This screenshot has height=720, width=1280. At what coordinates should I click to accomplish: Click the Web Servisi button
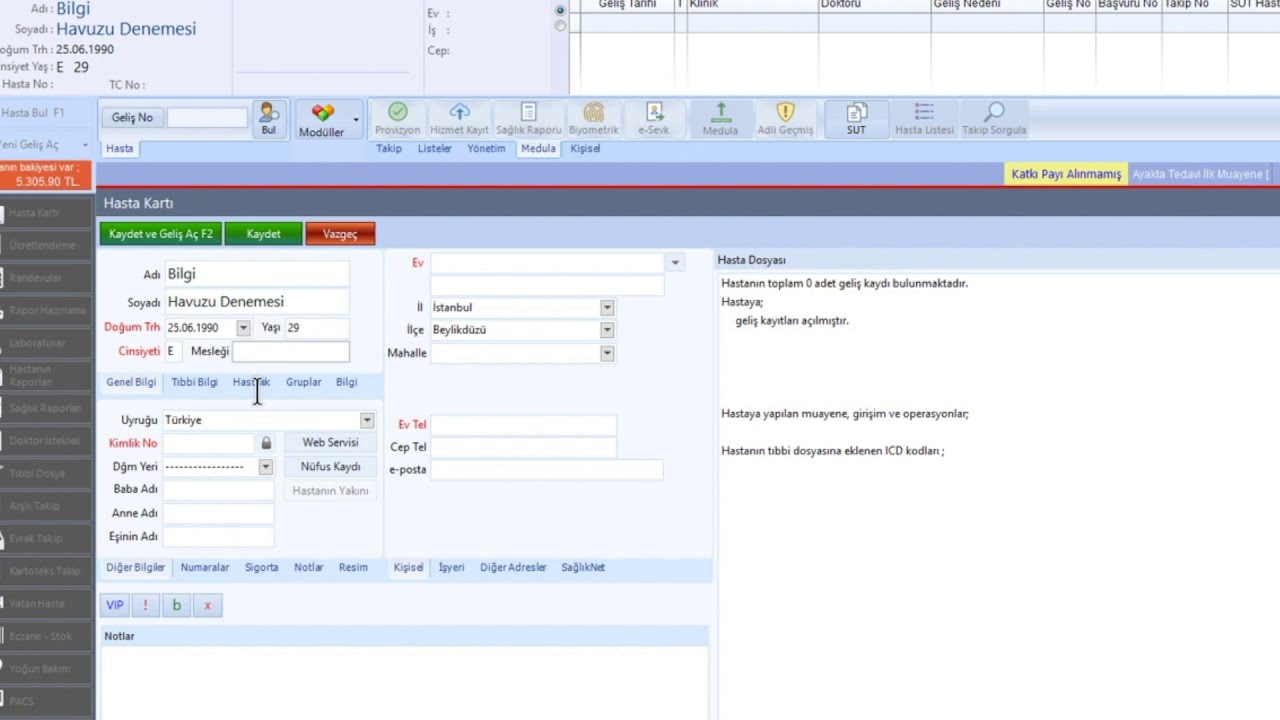[330, 443]
